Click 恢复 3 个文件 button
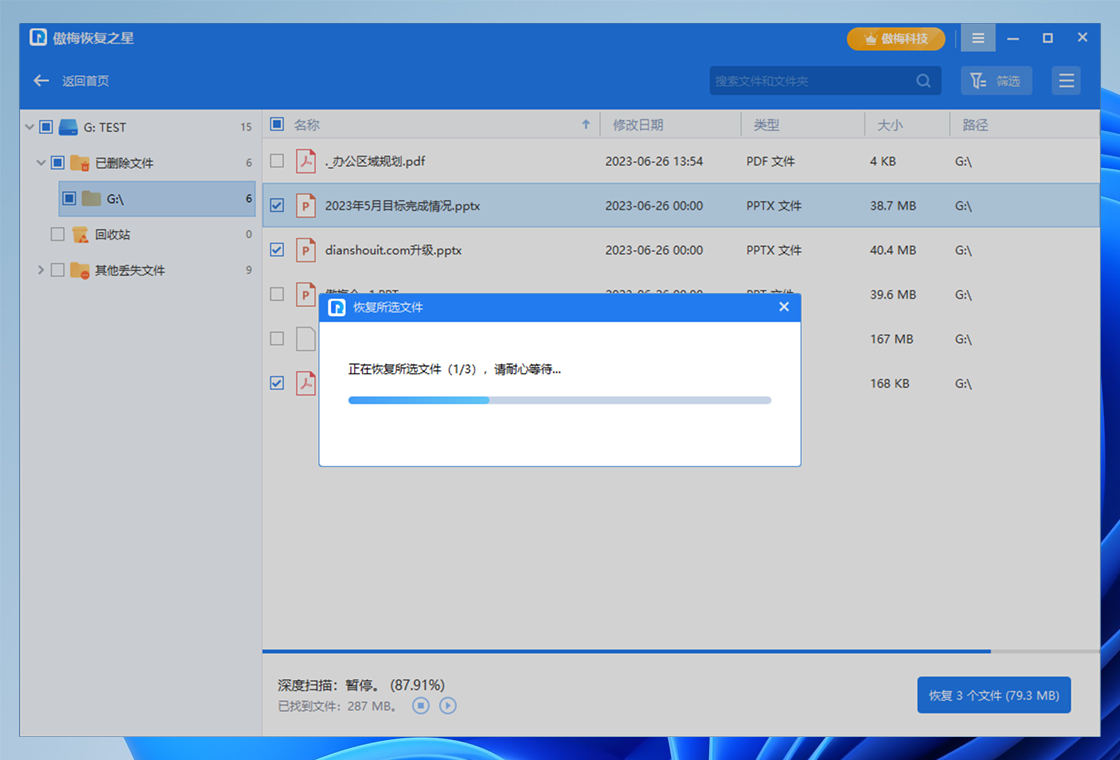 (x=993, y=695)
